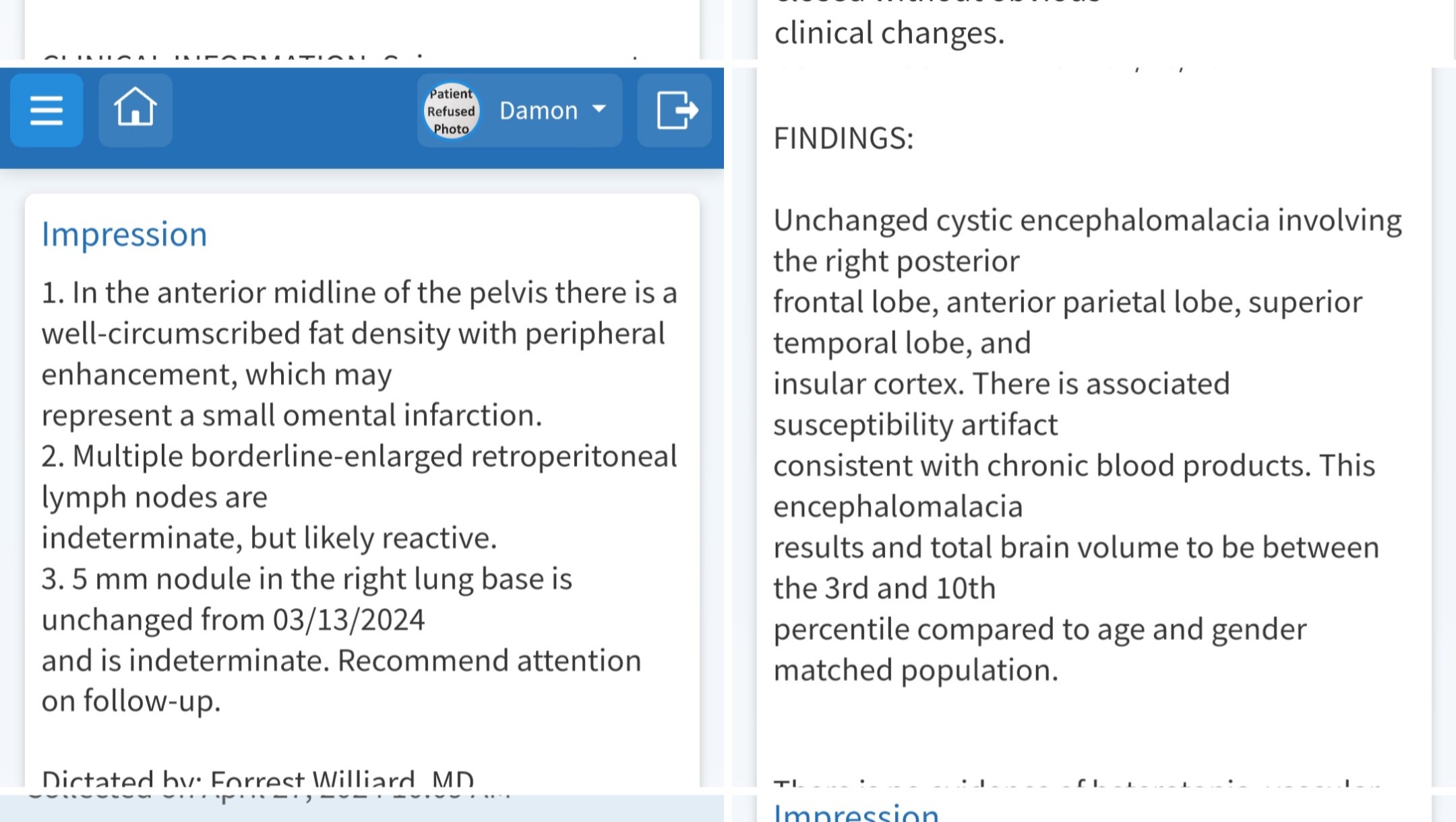This screenshot has width=1456, height=822.
Task: Click the date 03/13/2024 in the impression
Action: pos(348,619)
